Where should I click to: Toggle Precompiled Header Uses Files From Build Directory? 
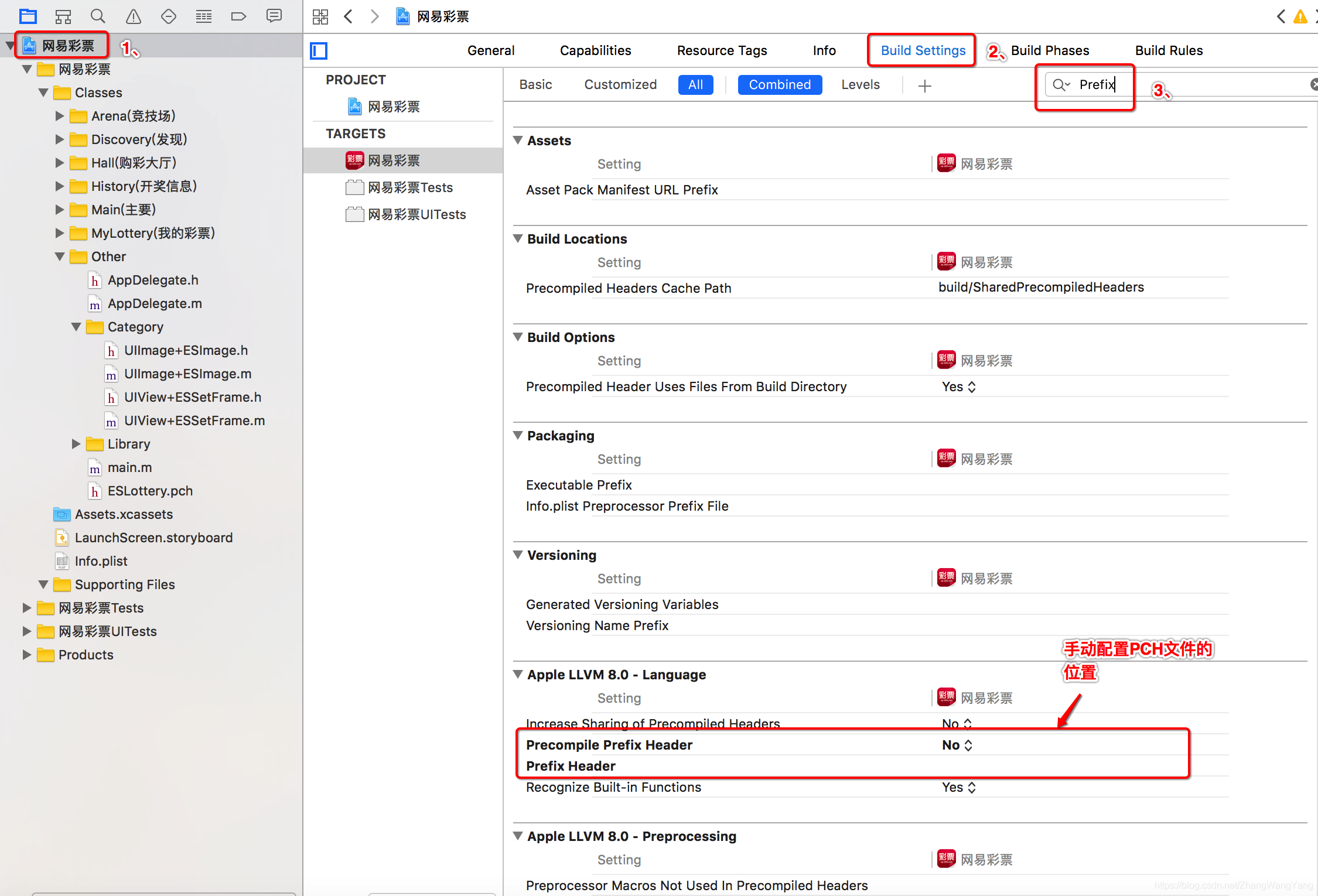click(956, 386)
